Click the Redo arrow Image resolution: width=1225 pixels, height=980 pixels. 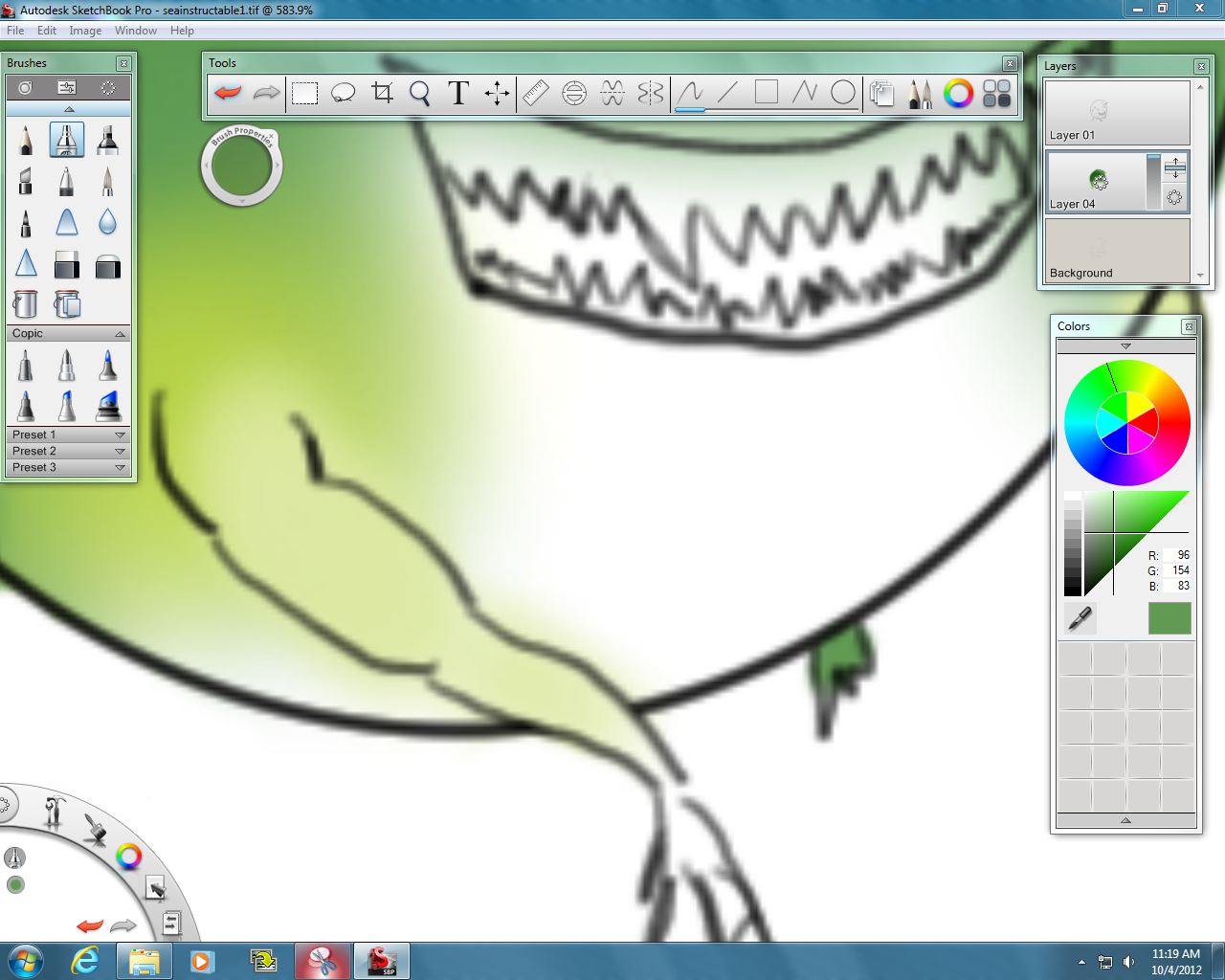[266, 93]
